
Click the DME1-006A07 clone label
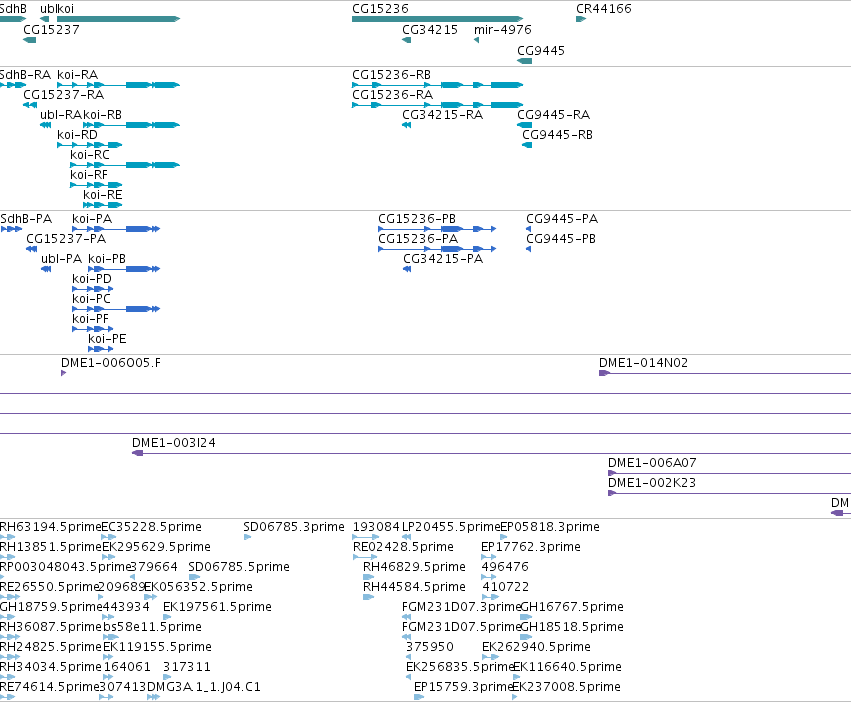(x=652, y=464)
